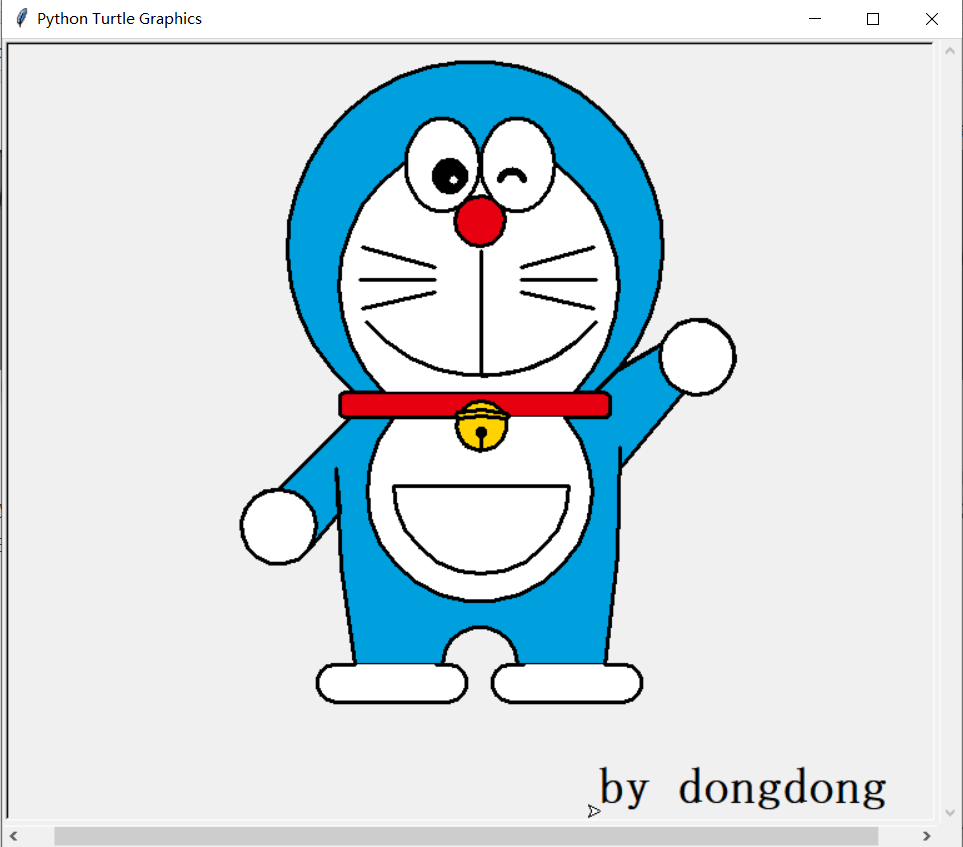Click the vertical scrollbar down arrow
963x847 pixels.
[x=950, y=812]
